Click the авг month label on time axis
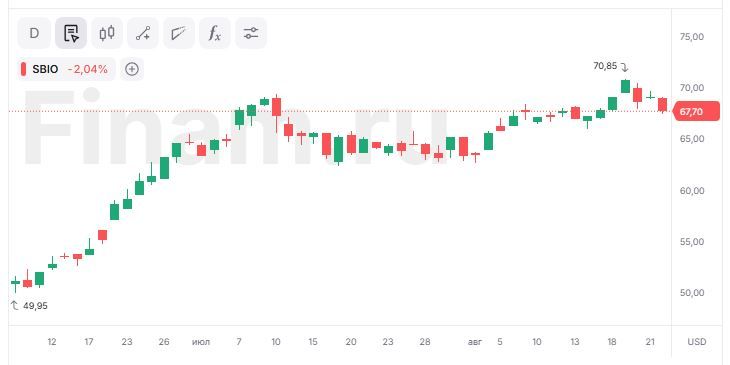This screenshot has width=730, height=365. 475,342
